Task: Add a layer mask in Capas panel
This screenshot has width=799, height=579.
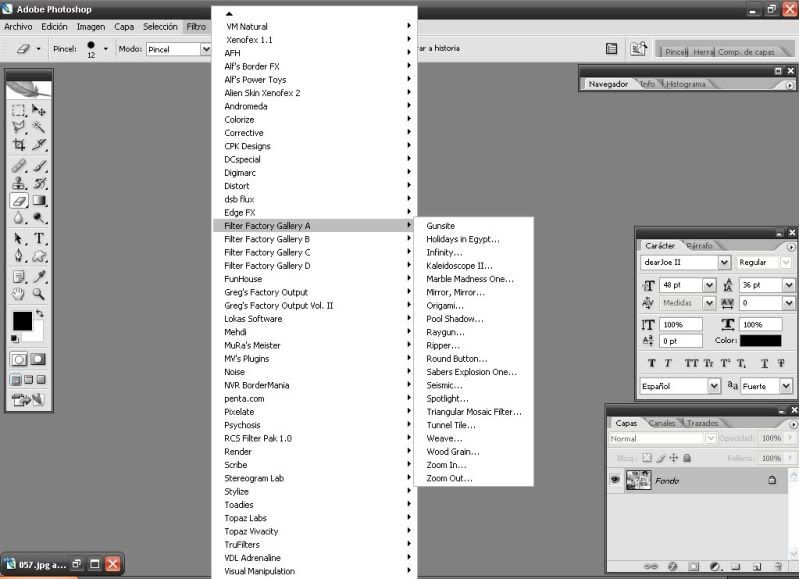Action: [694, 566]
